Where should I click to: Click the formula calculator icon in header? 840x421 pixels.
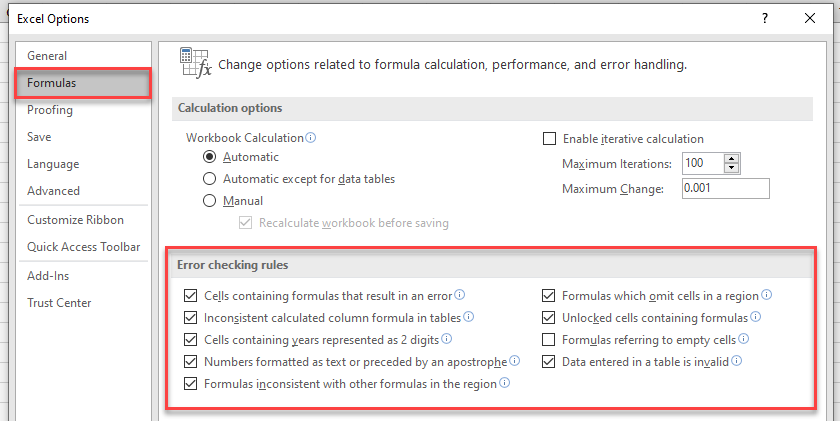[196, 63]
